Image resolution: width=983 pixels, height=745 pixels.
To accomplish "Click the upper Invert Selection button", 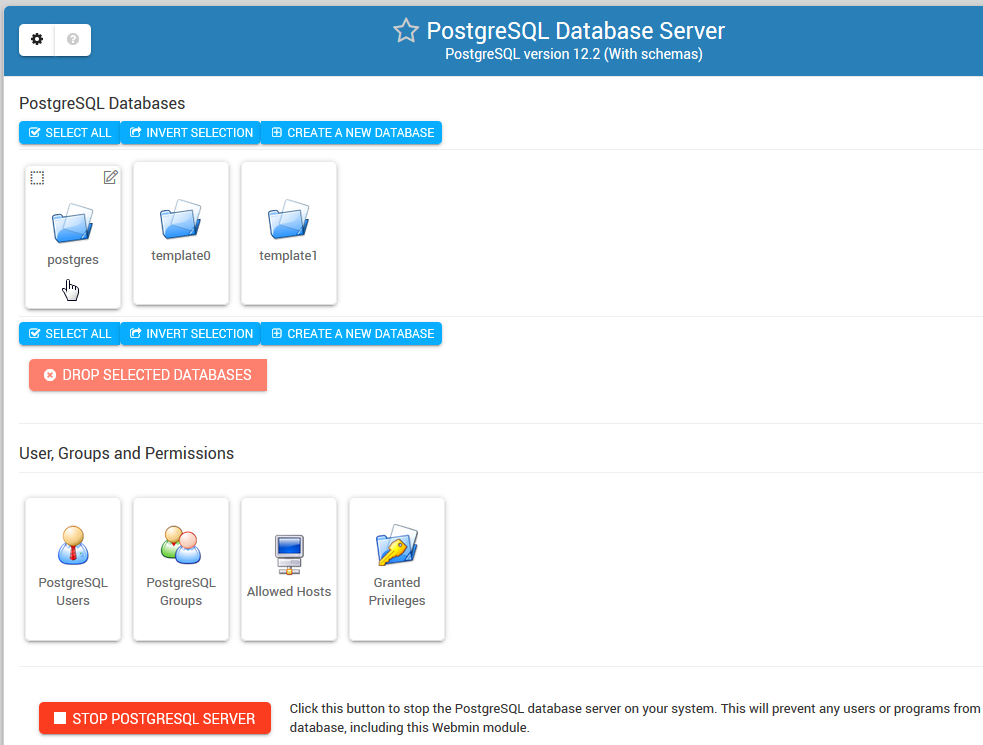I will click(191, 133).
